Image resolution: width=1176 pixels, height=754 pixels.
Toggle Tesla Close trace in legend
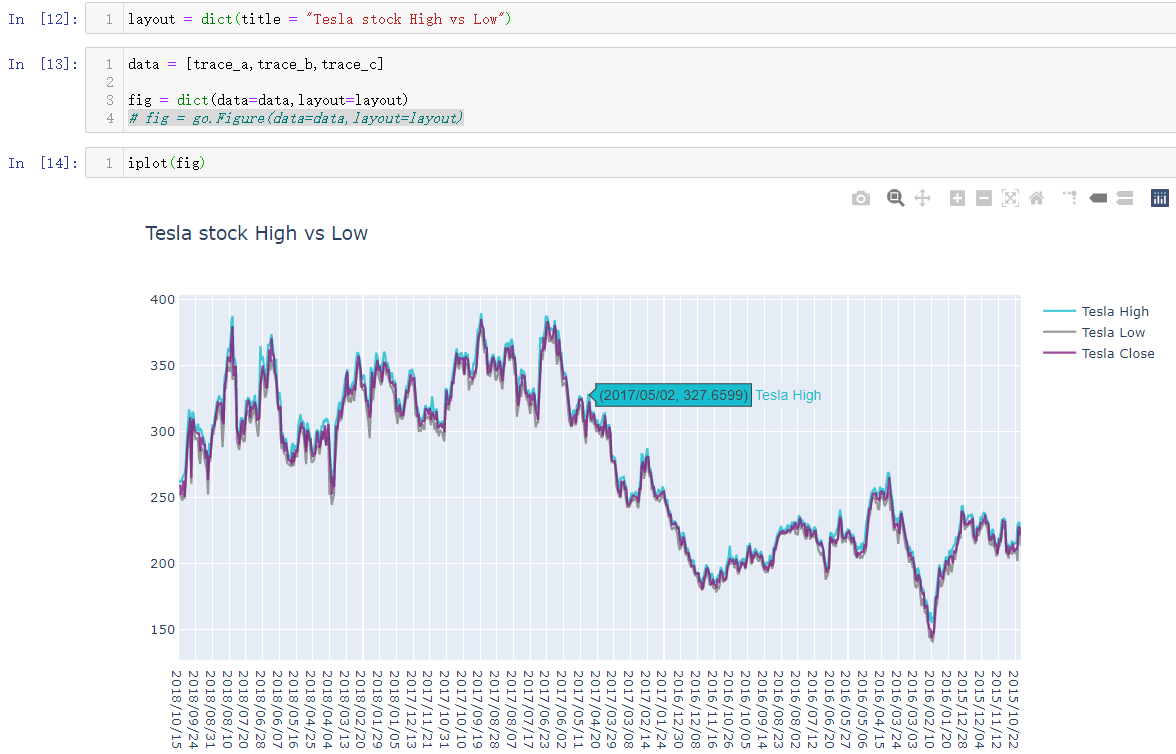click(1099, 353)
